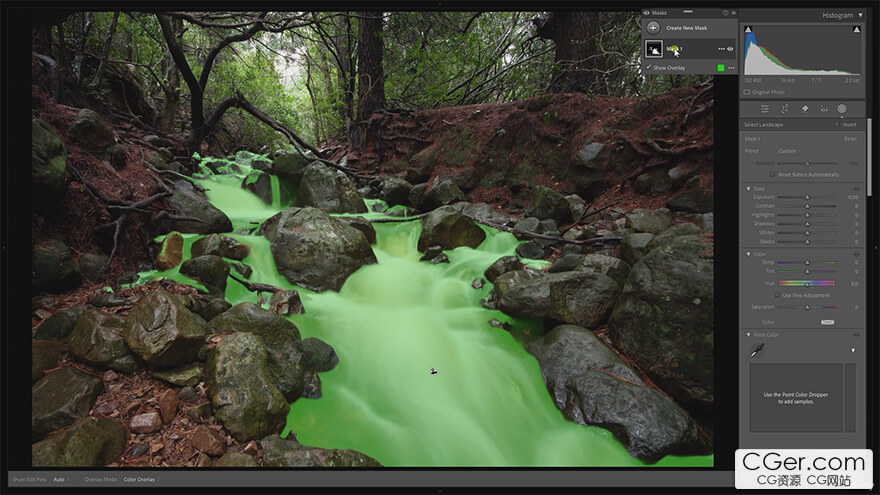Open Masks panel help icon
This screenshot has width=880, height=495.
pos(725,12)
